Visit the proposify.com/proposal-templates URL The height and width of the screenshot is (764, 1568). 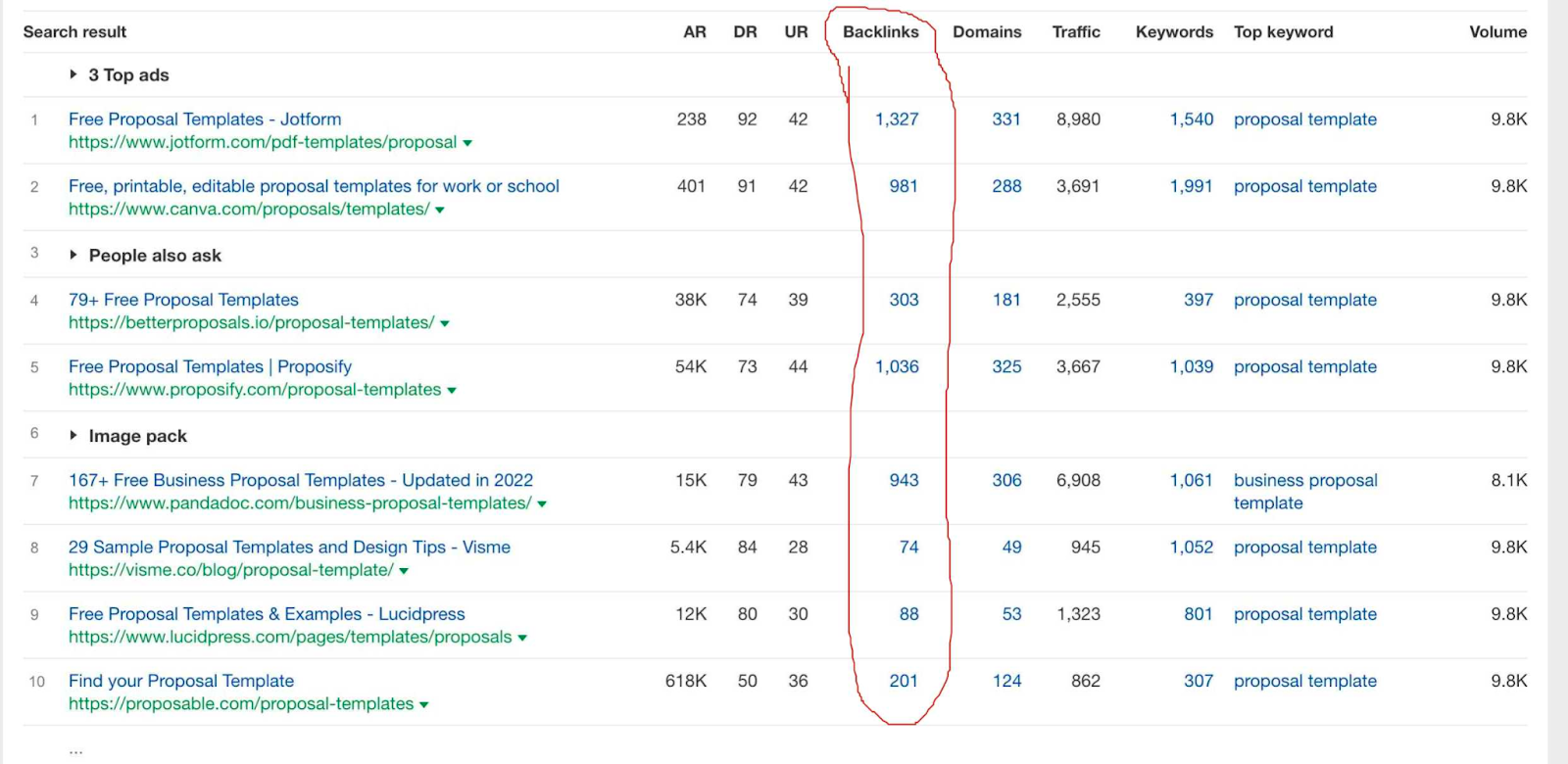pos(255,389)
